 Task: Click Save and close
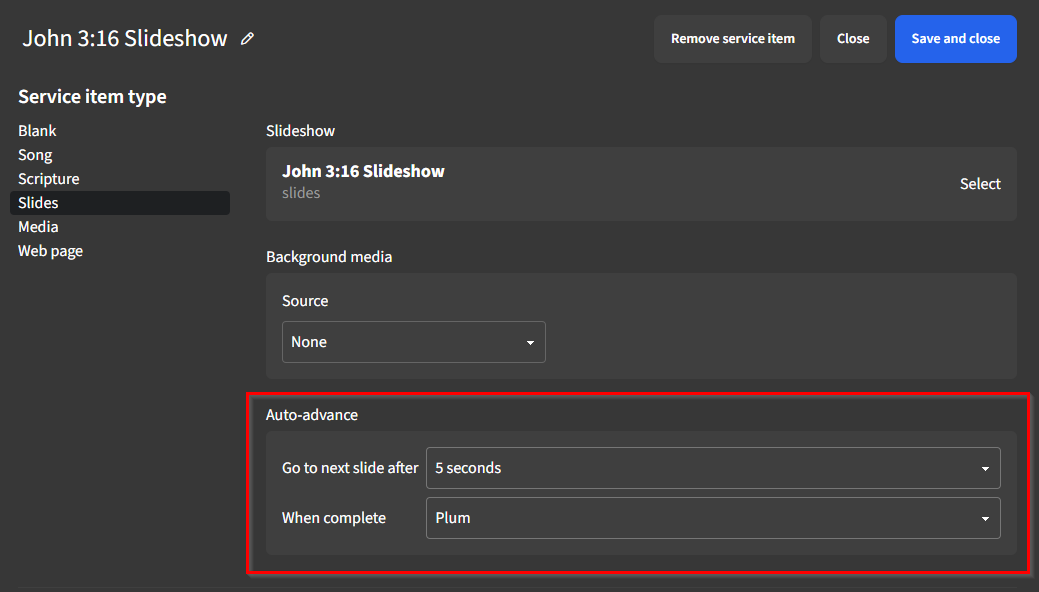[955, 38]
